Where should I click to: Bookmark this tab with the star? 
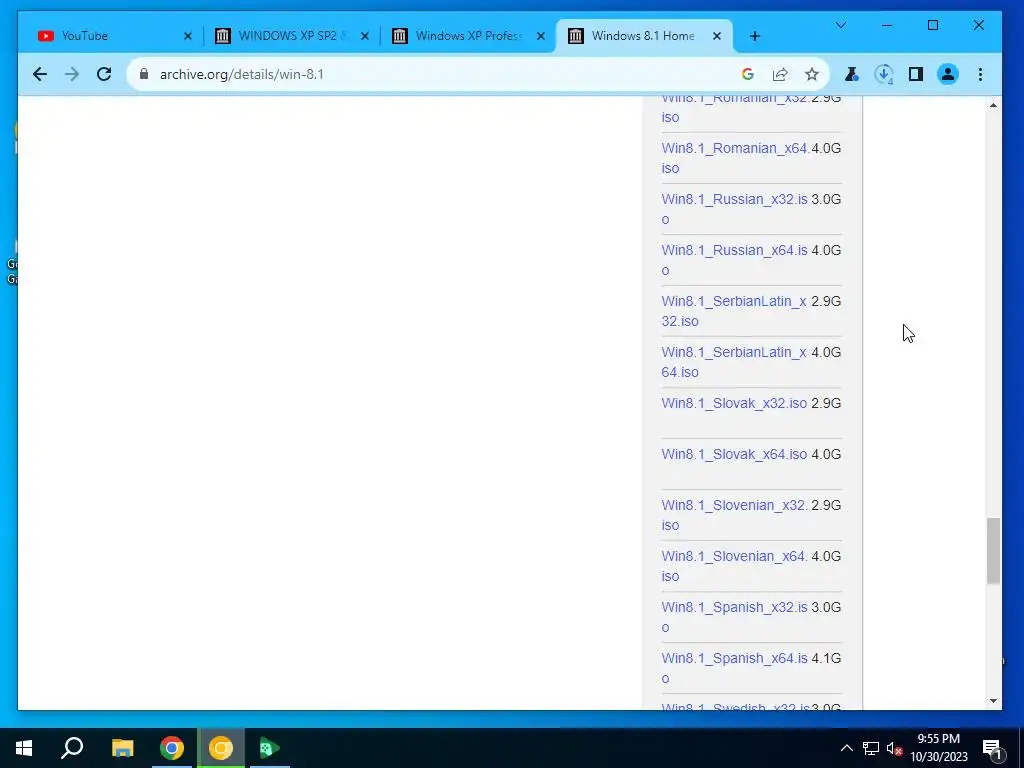coord(812,74)
